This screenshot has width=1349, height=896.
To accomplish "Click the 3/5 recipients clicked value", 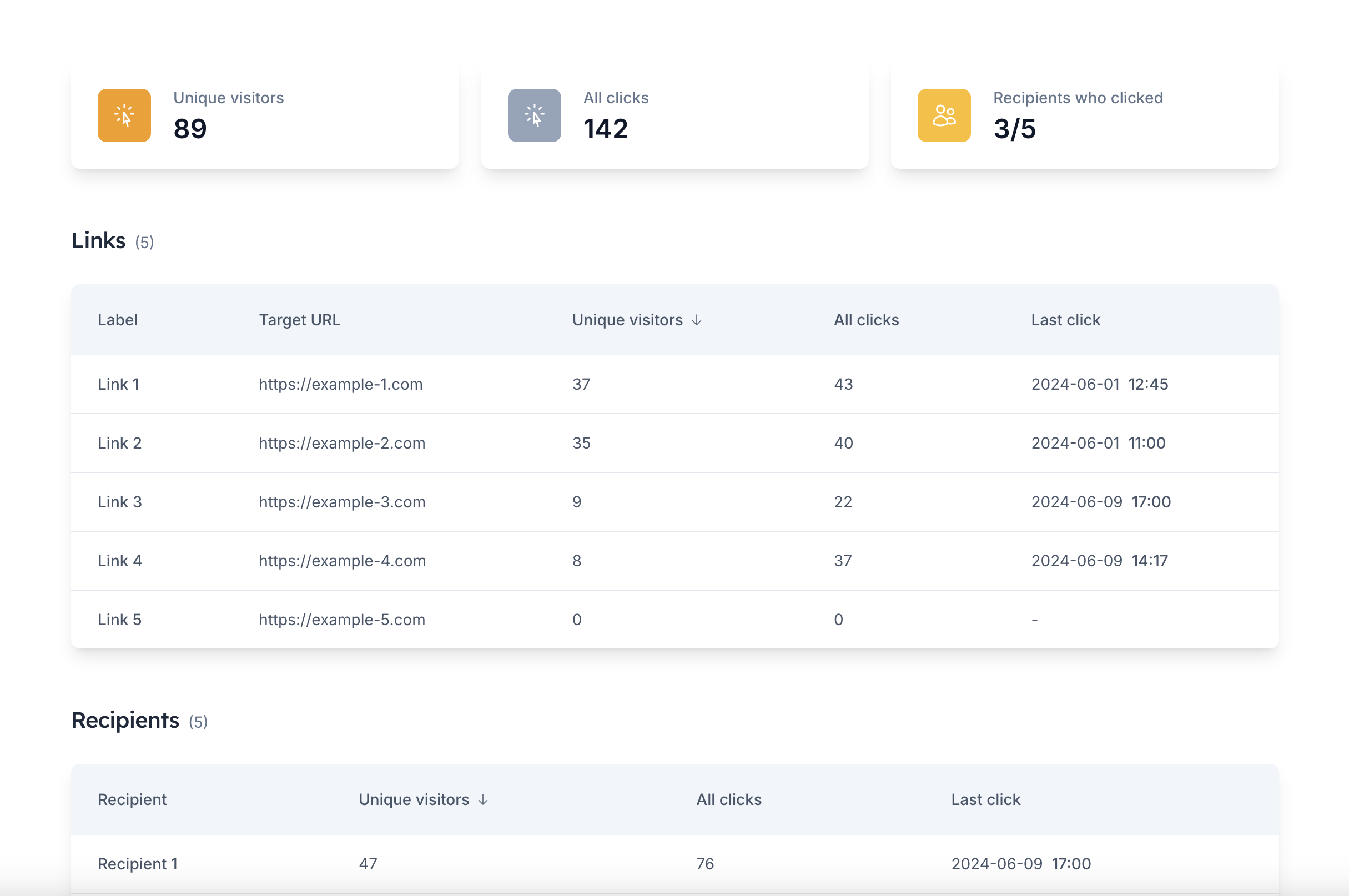I will [1014, 129].
